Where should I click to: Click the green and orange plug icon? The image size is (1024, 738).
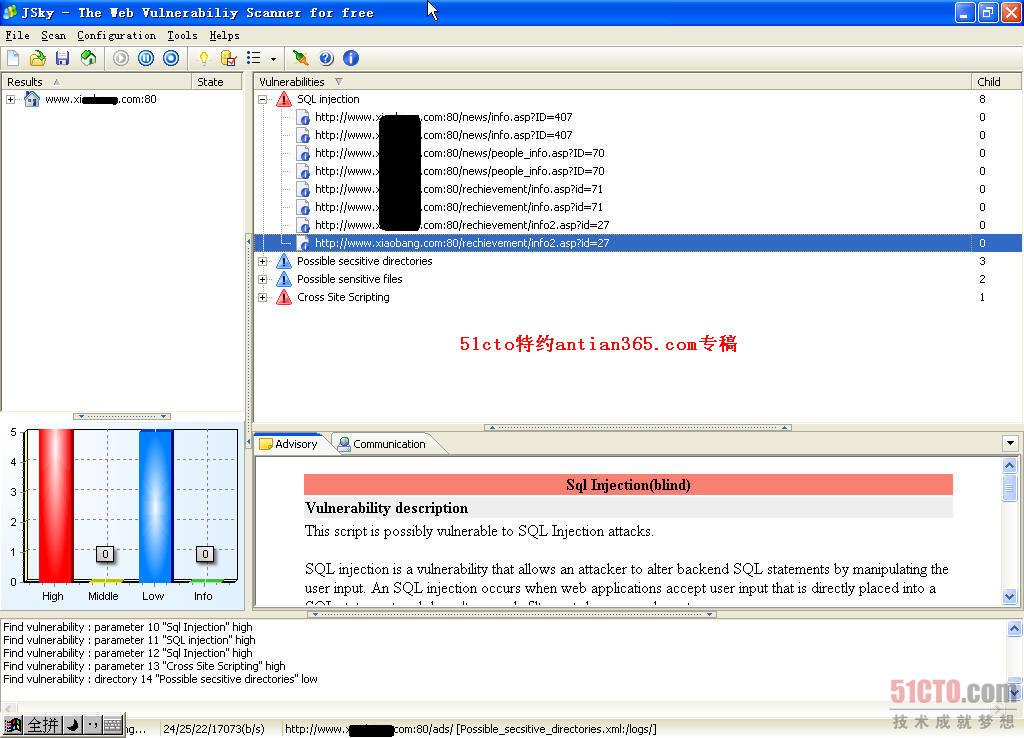(x=300, y=59)
